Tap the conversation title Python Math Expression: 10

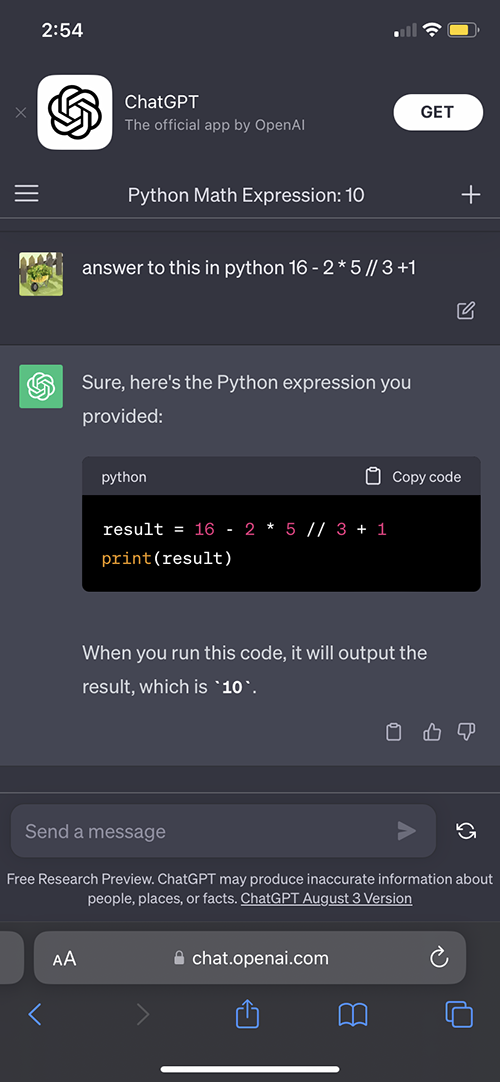pos(246,195)
